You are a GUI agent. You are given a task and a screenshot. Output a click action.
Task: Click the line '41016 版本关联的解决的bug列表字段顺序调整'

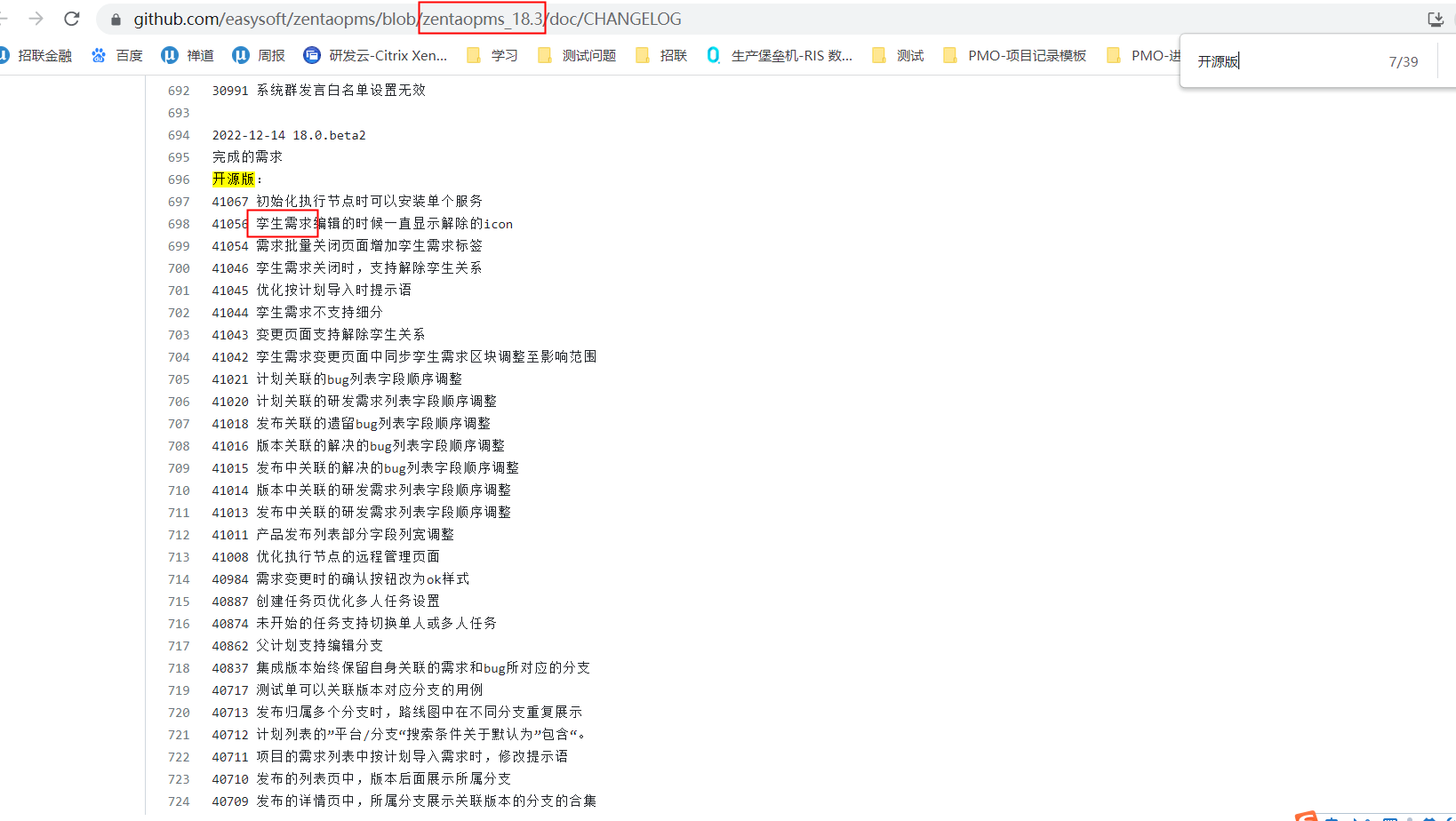(x=358, y=446)
